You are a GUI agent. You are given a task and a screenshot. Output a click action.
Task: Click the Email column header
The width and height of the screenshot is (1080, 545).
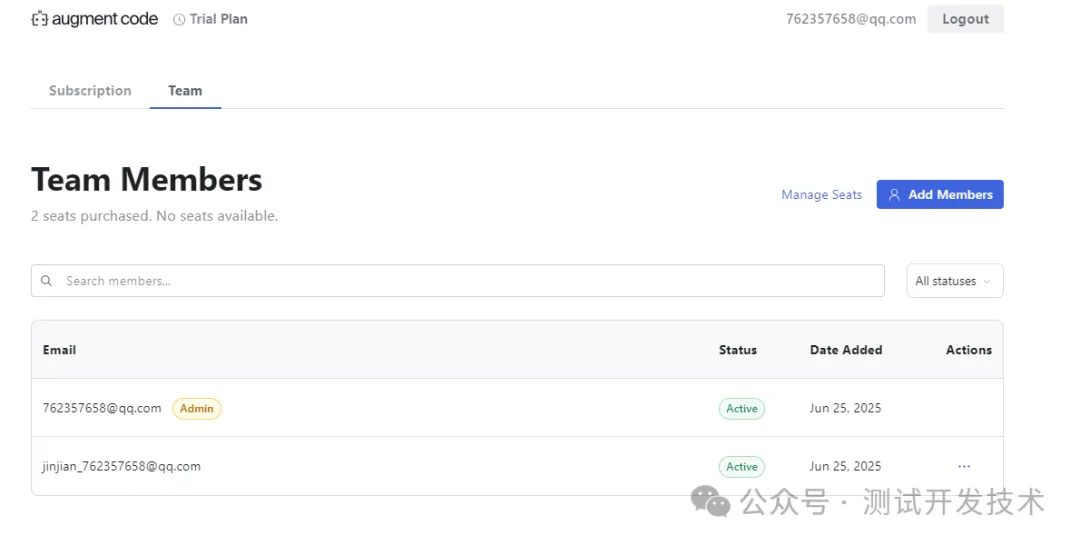point(59,350)
